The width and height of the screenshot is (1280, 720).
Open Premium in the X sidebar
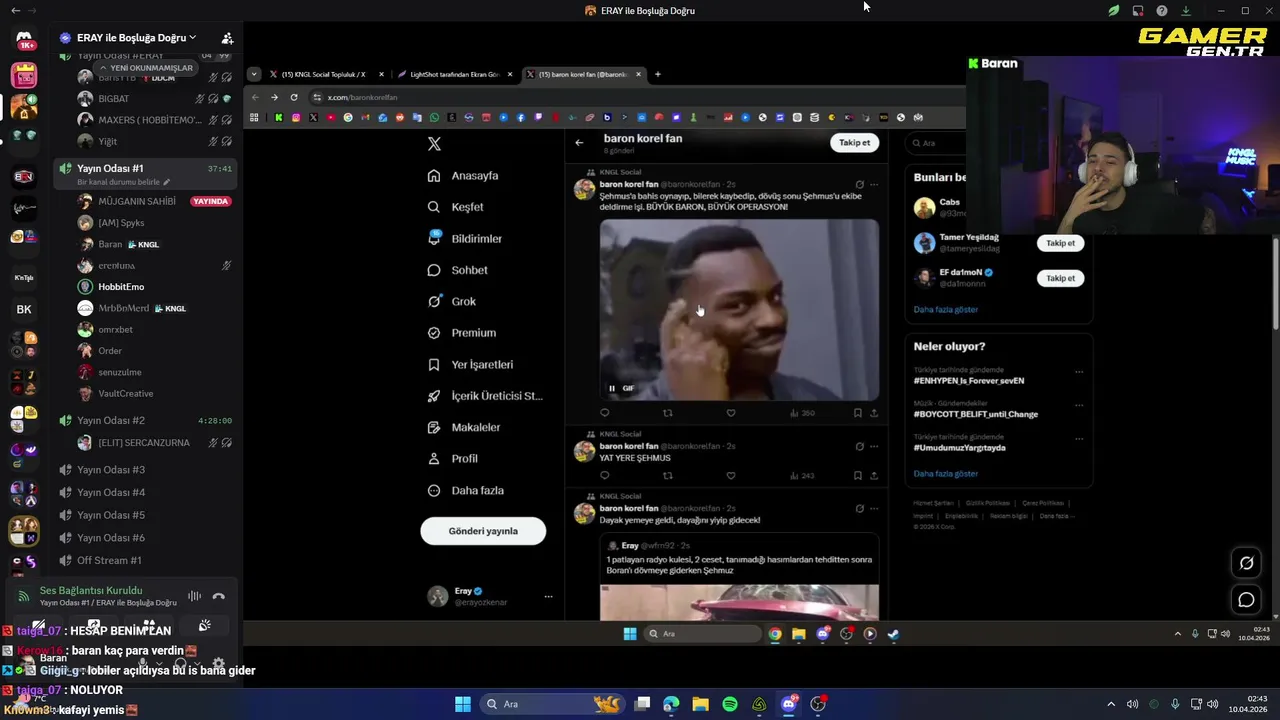[x=462, y=333]
